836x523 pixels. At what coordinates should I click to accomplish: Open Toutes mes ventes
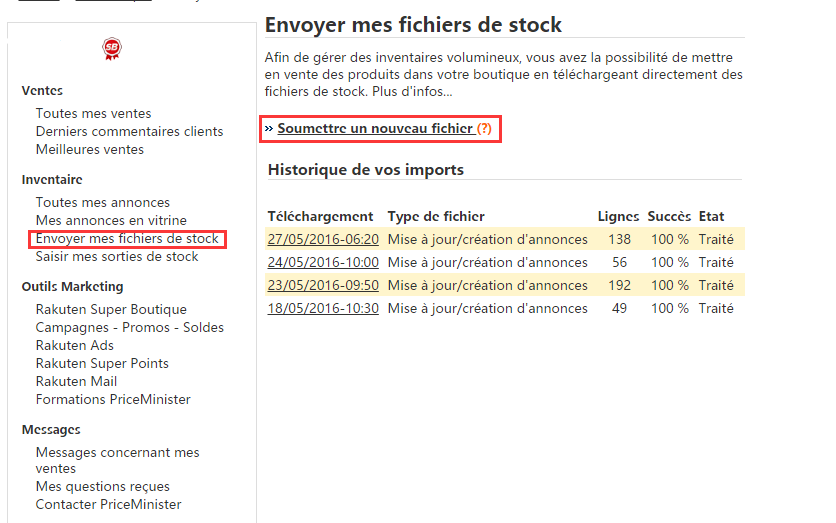pos(93,114)
